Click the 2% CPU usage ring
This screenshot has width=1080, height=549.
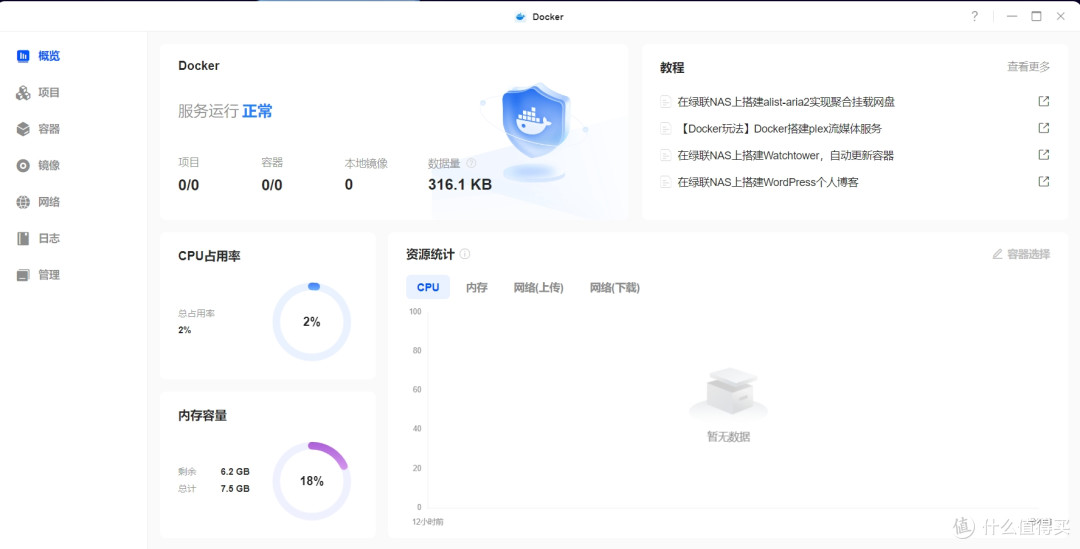coord(312,322)
